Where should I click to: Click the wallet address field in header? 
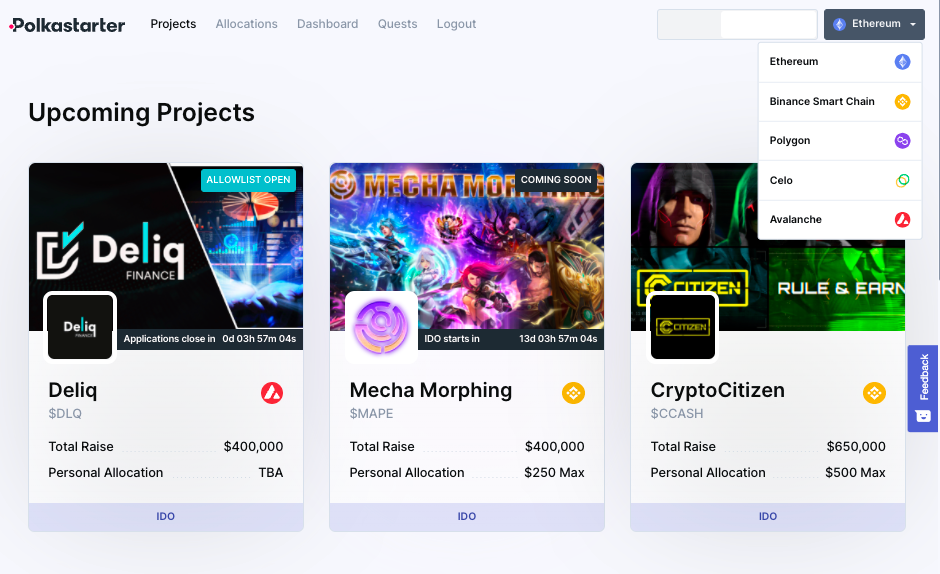[x=737, y=25]
